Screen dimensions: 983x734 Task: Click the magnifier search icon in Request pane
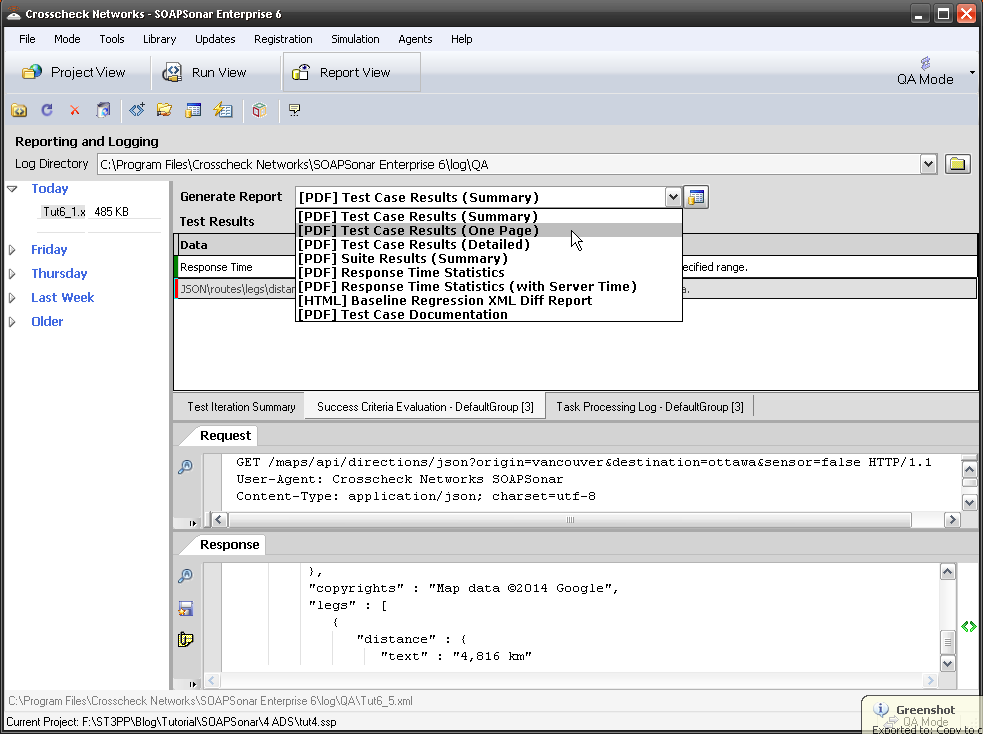click(x=186, y=467)
